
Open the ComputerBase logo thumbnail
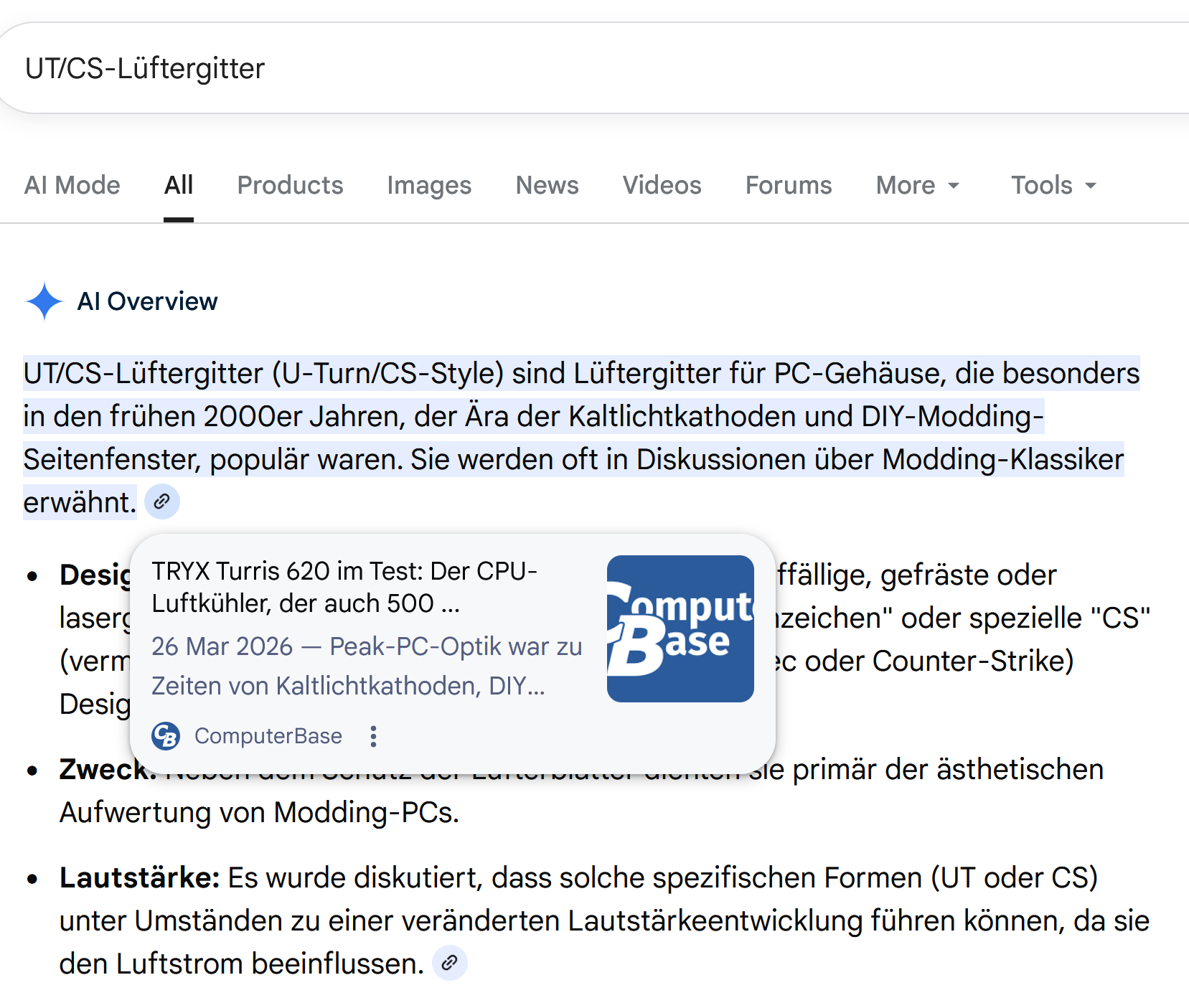[x=680, y=628]
